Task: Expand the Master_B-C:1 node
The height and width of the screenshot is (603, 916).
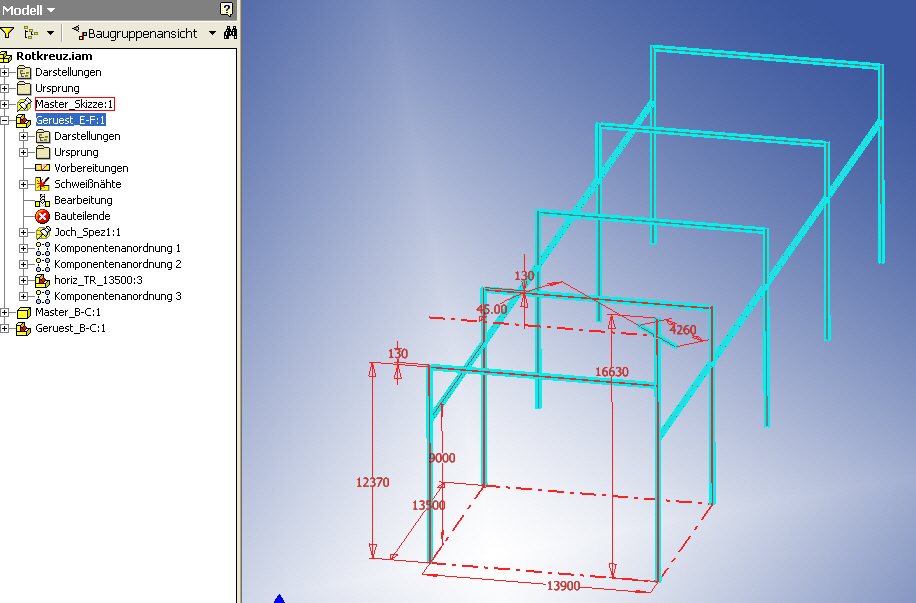Action: pyautogui.click(x=5, y=313)
